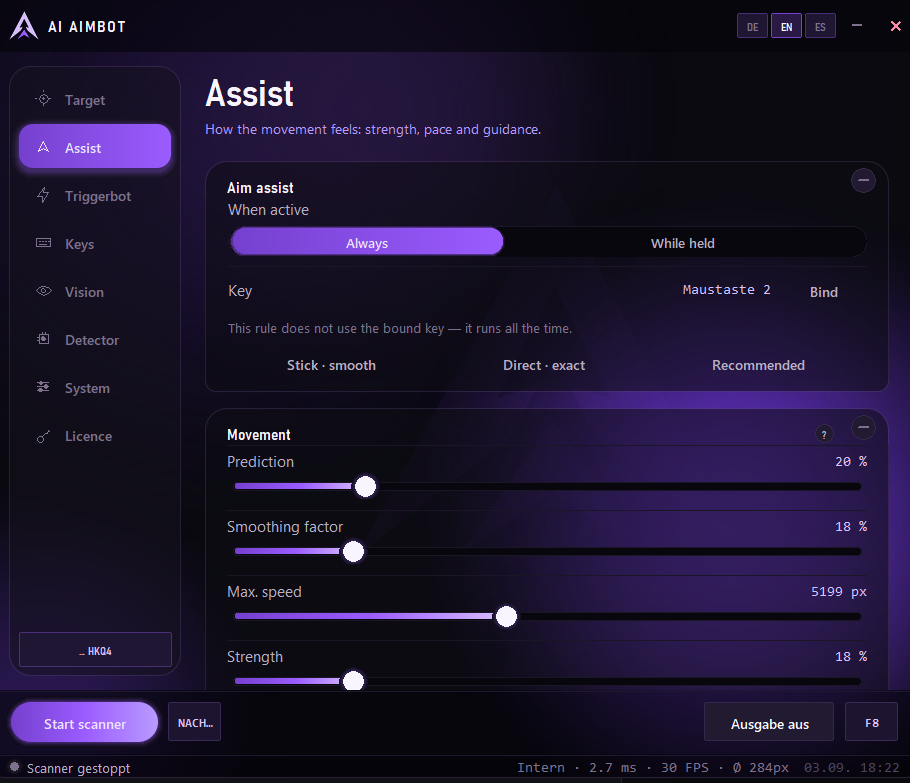Screen dimensions: 910x783
Task: Click Bind next to Maustaste 2
Action: (x=823, y=292)
